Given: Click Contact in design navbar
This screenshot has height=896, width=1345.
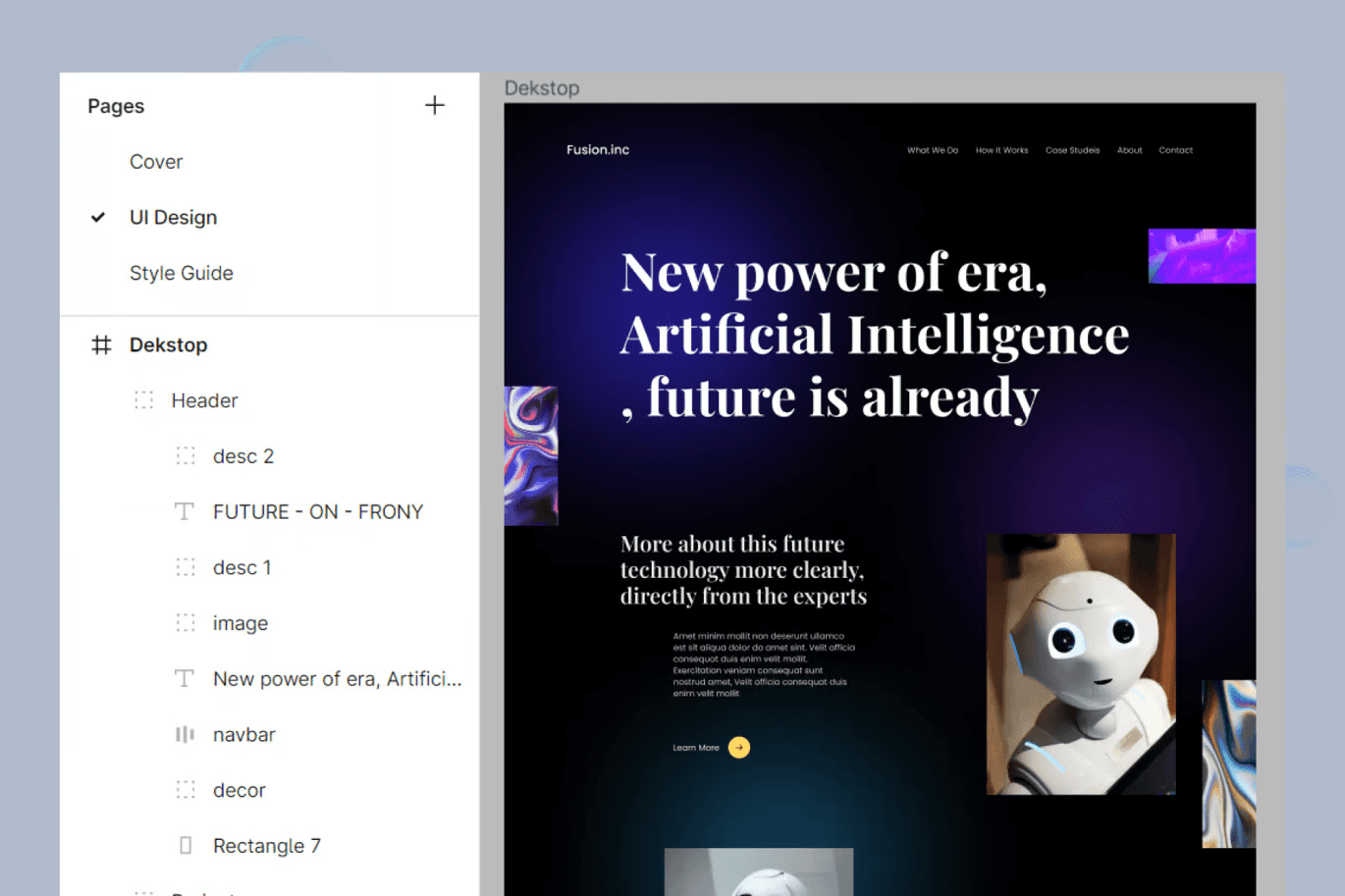Looking at the screenshot, I should (x=1176, y=150).
